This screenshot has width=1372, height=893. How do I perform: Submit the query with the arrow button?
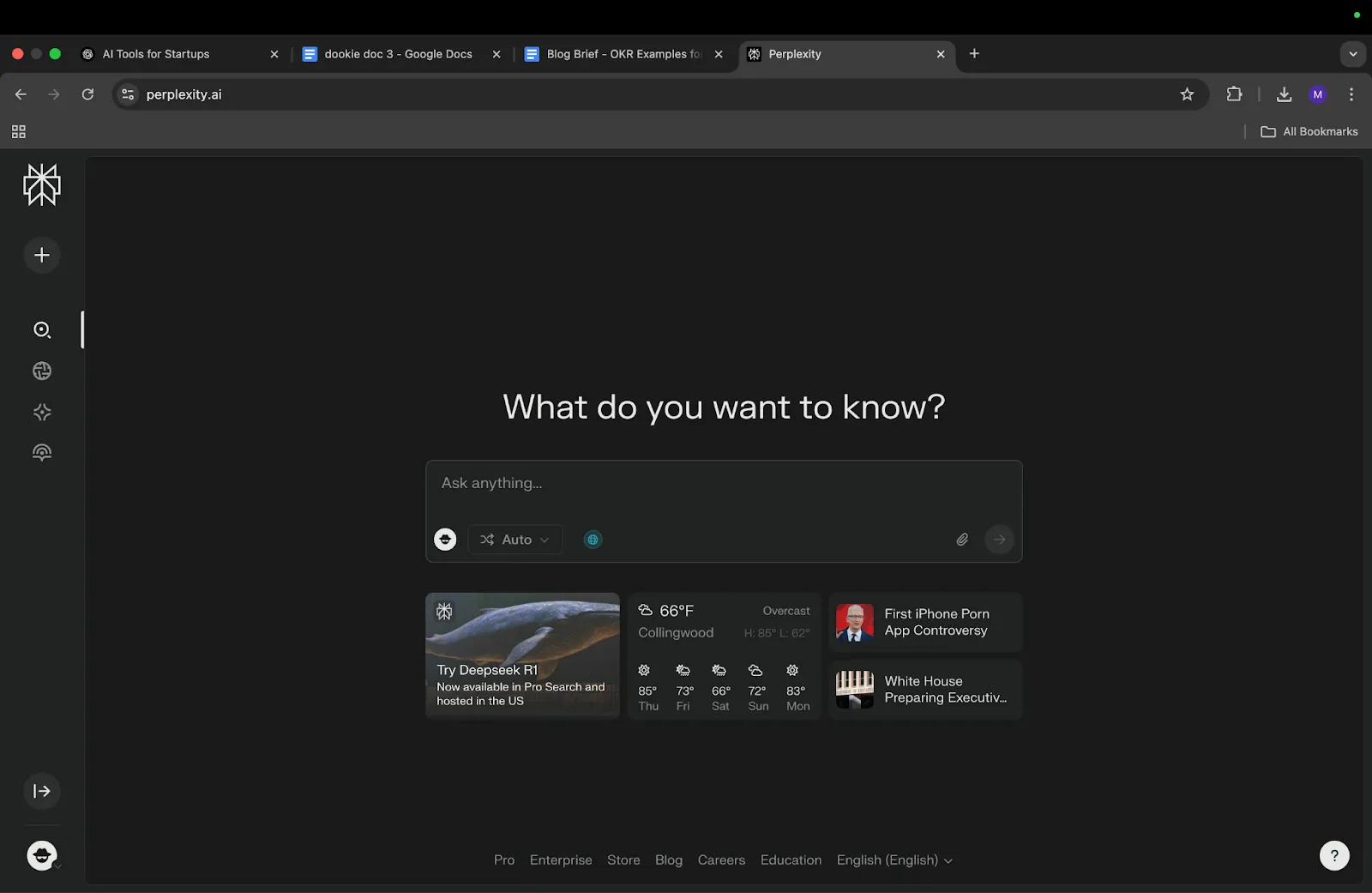coord(1000,540)
